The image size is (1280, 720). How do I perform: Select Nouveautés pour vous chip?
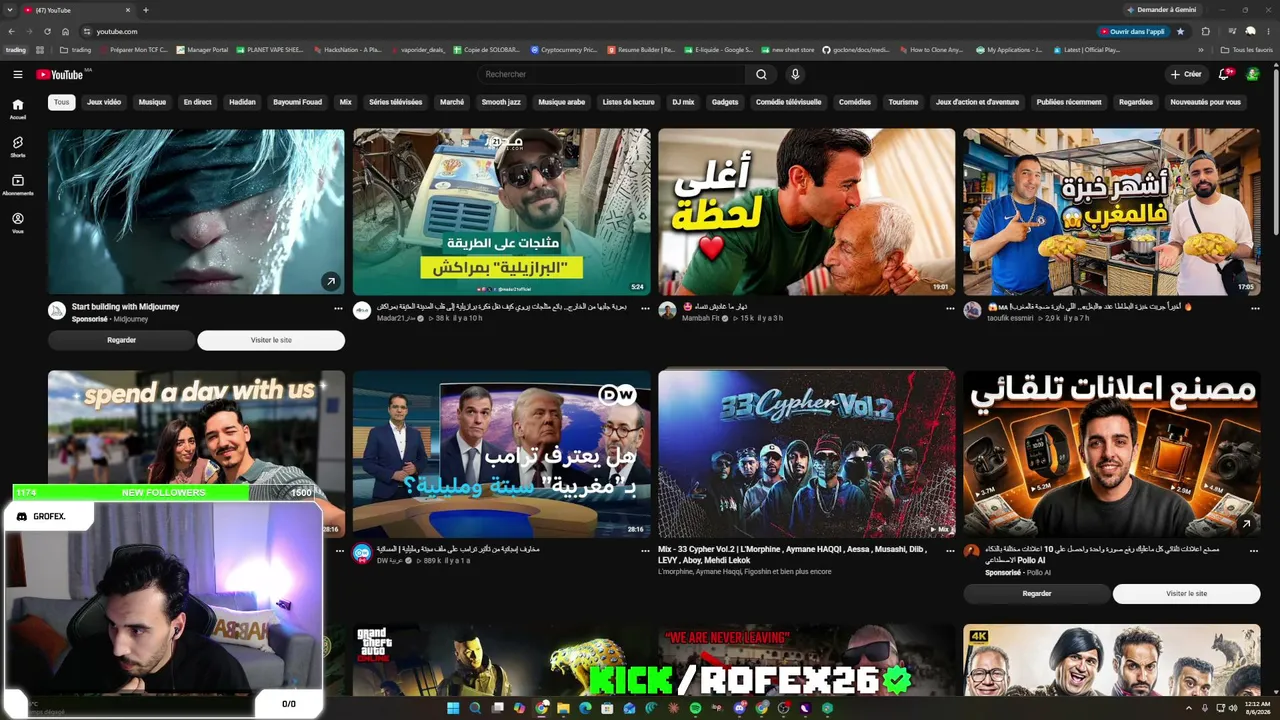coord(1205,102)
